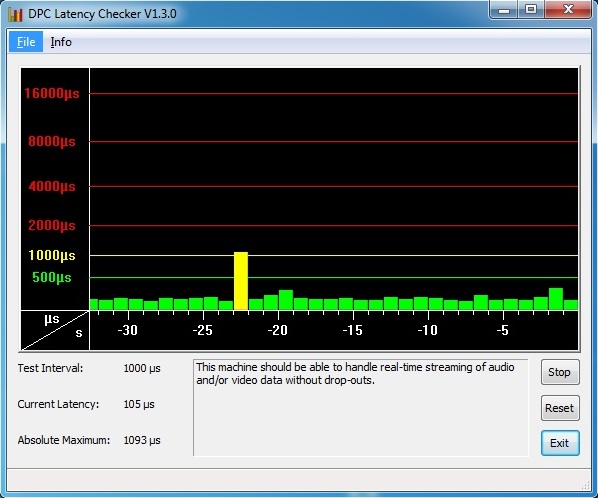Click the Test Interval value
The height and width of the screenshot is (498, 598).
click(142, 368)
